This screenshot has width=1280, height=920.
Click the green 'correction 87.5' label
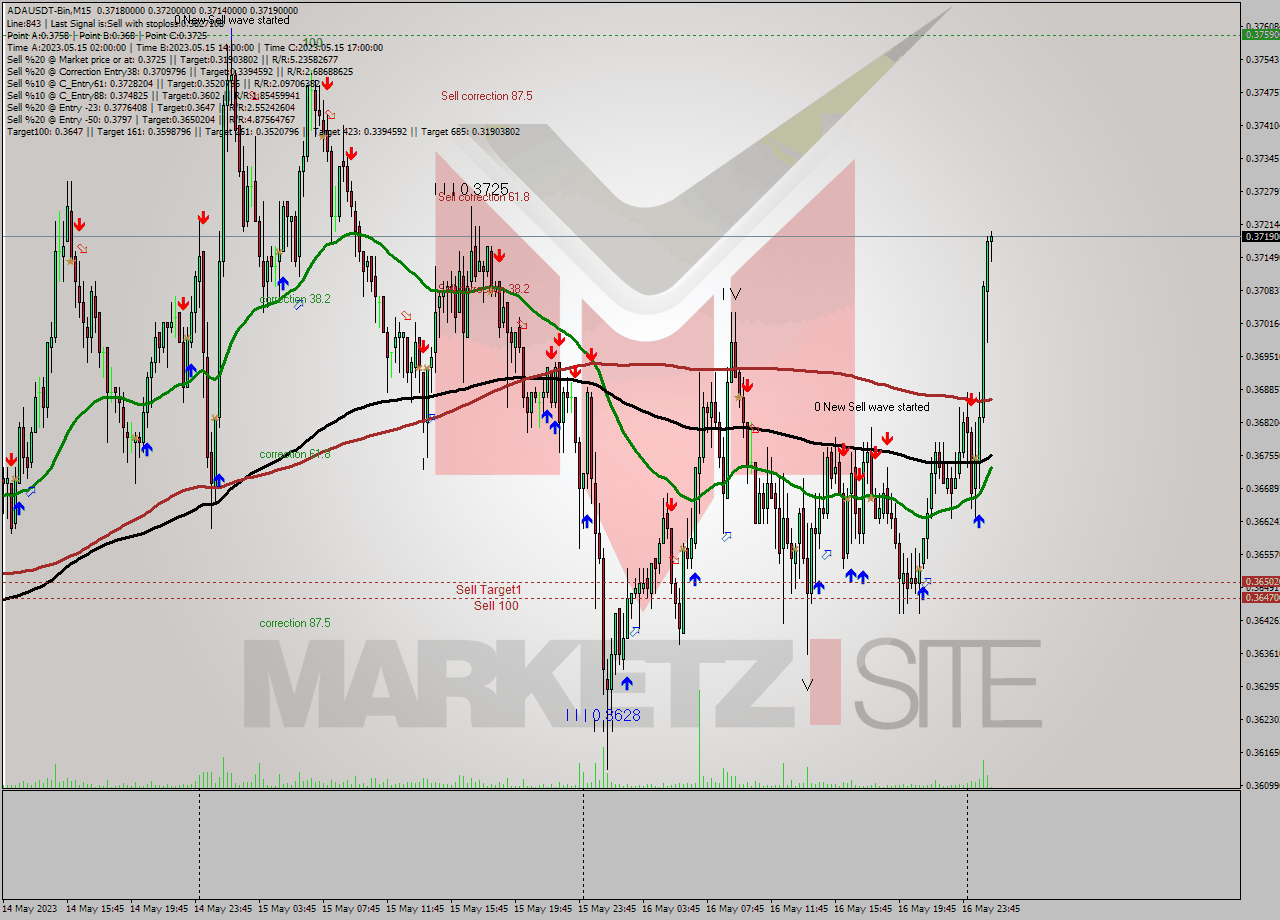(295, 623)
